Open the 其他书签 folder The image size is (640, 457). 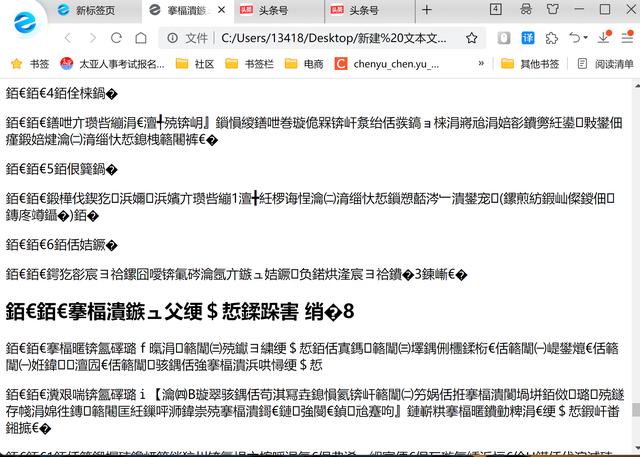coord(530,64)
